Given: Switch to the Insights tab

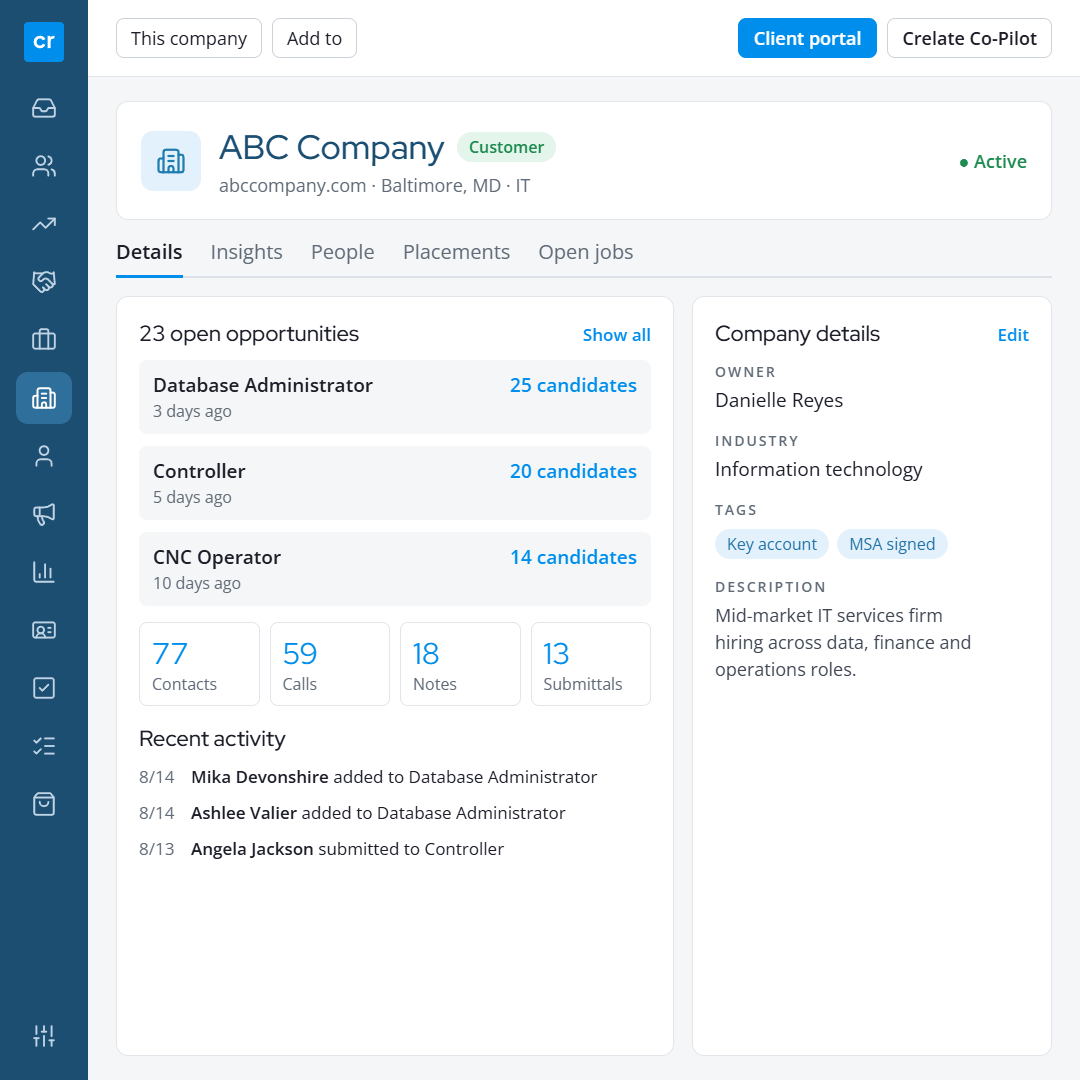Looking at the screenshot, I should pos(247,252).
